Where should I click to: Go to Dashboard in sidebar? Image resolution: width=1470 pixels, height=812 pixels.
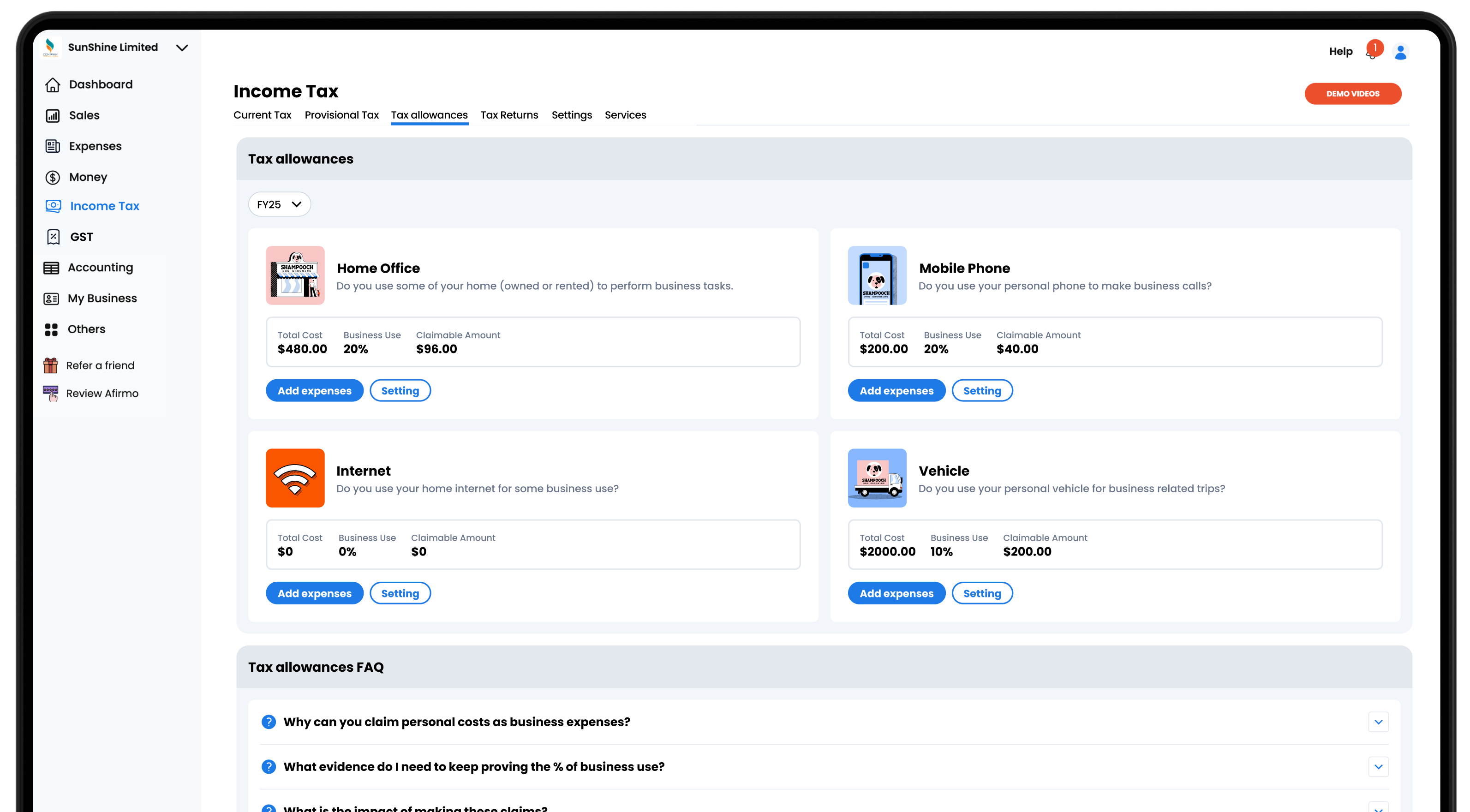101,84
